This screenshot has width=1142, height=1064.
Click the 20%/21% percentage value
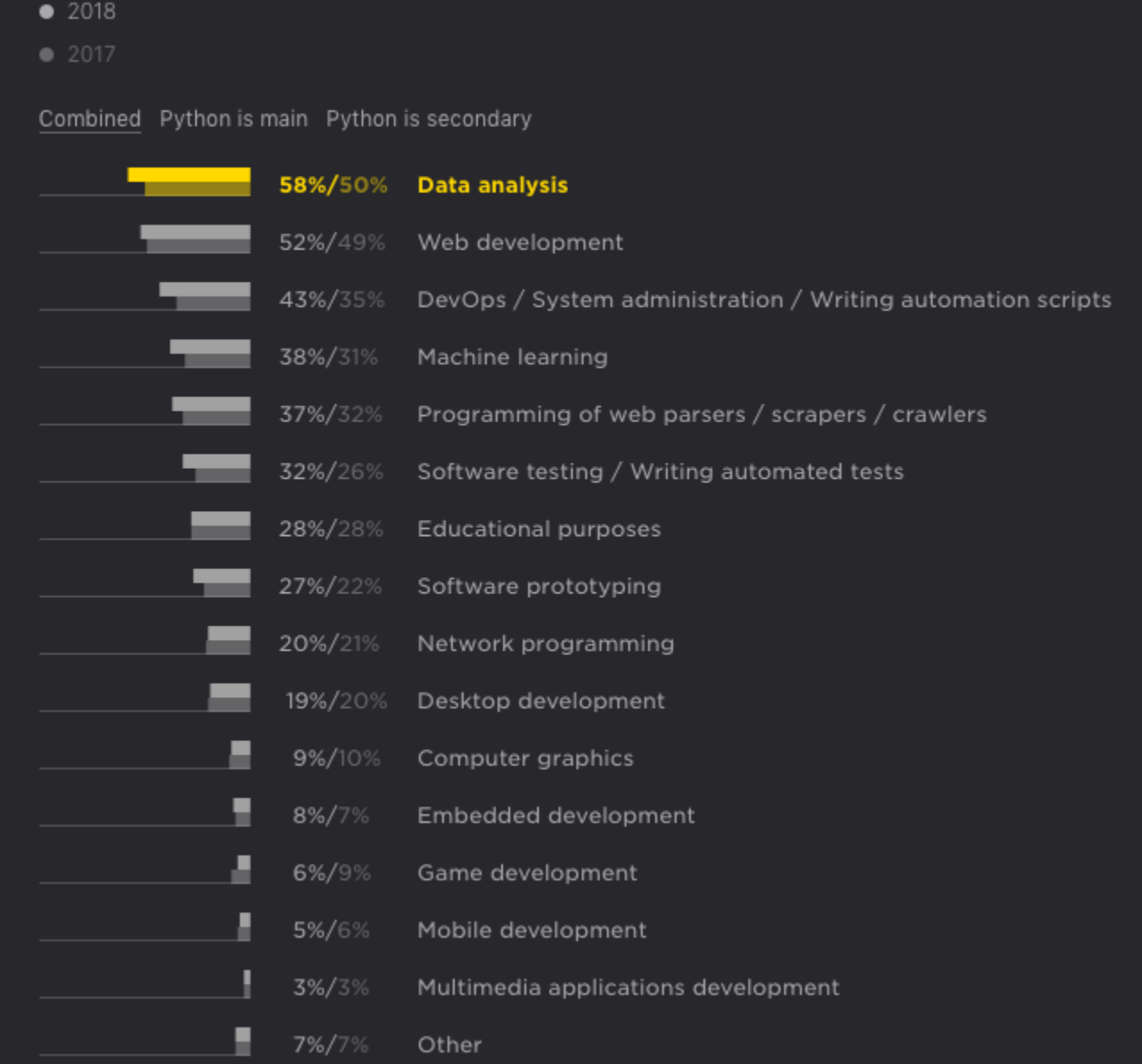(x=328, y=643)
